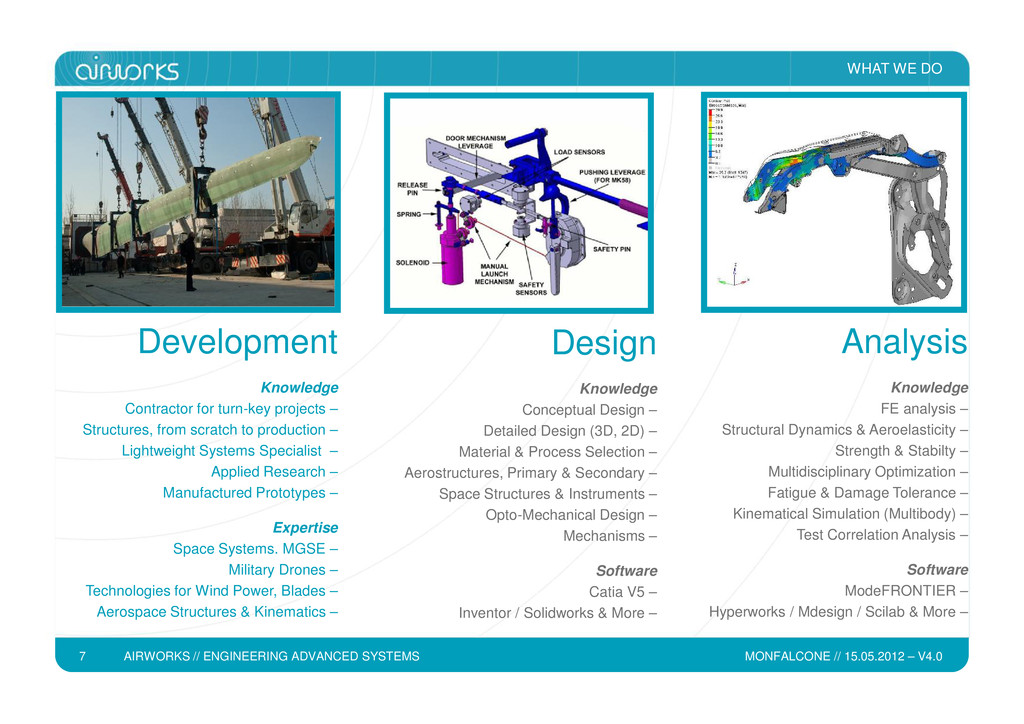Select 'Detailed Design (3D, 2D)' line
This screenshot has width=1024, height=724.
tap(570, 431)
